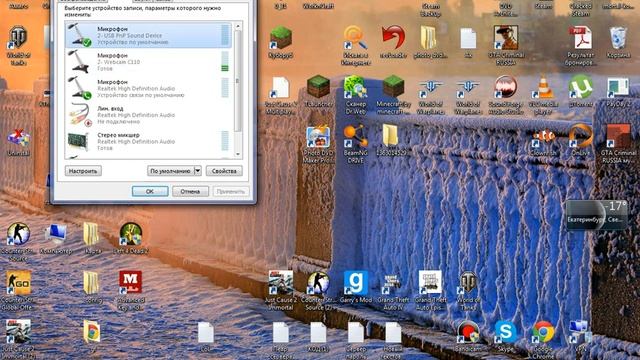Click the Настроить button

tap(83, 171)
